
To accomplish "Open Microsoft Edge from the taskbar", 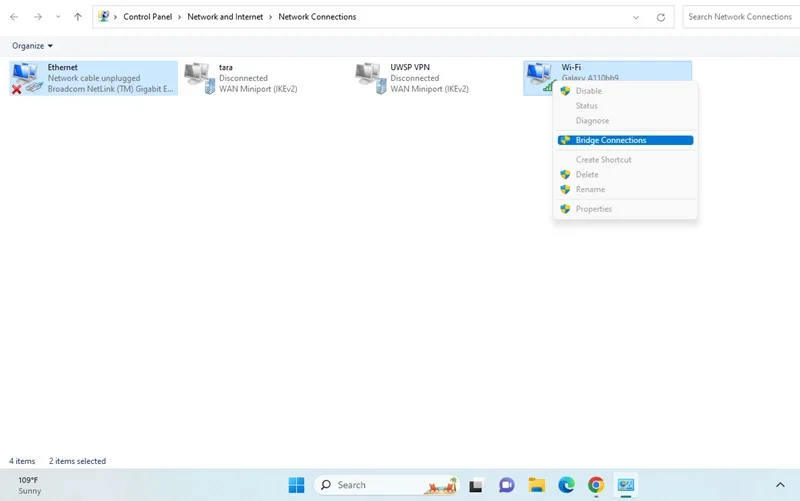I will pos(566,485).
